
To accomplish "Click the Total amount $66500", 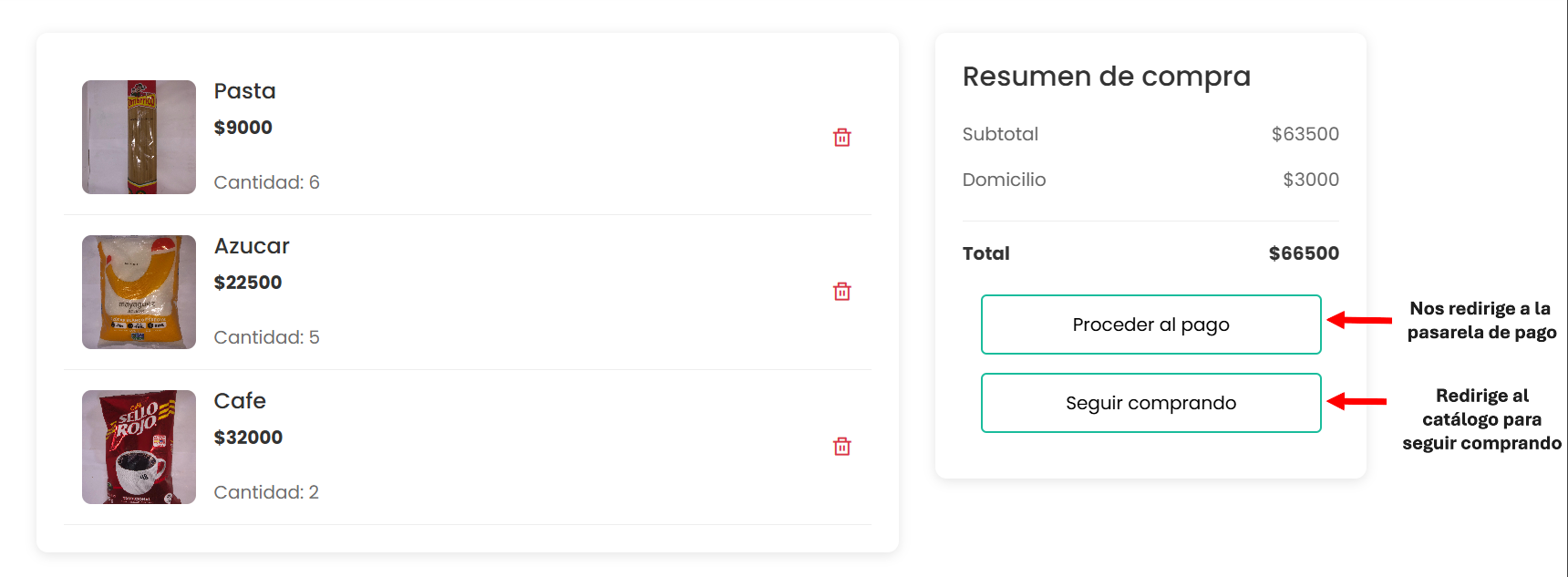I will pyautogui.click(x=1304, y=253).
